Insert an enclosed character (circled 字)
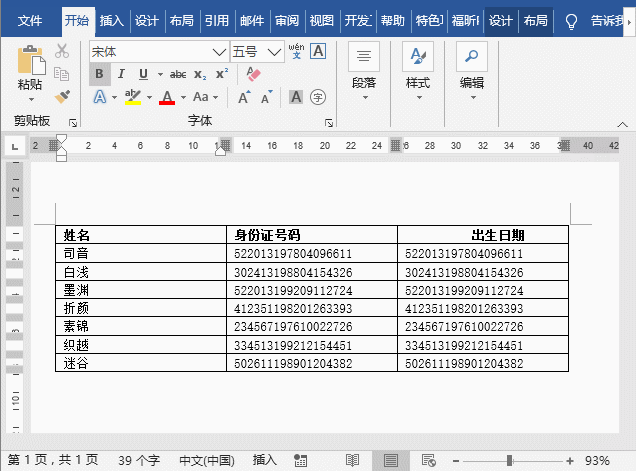 [x=318, y=97]
